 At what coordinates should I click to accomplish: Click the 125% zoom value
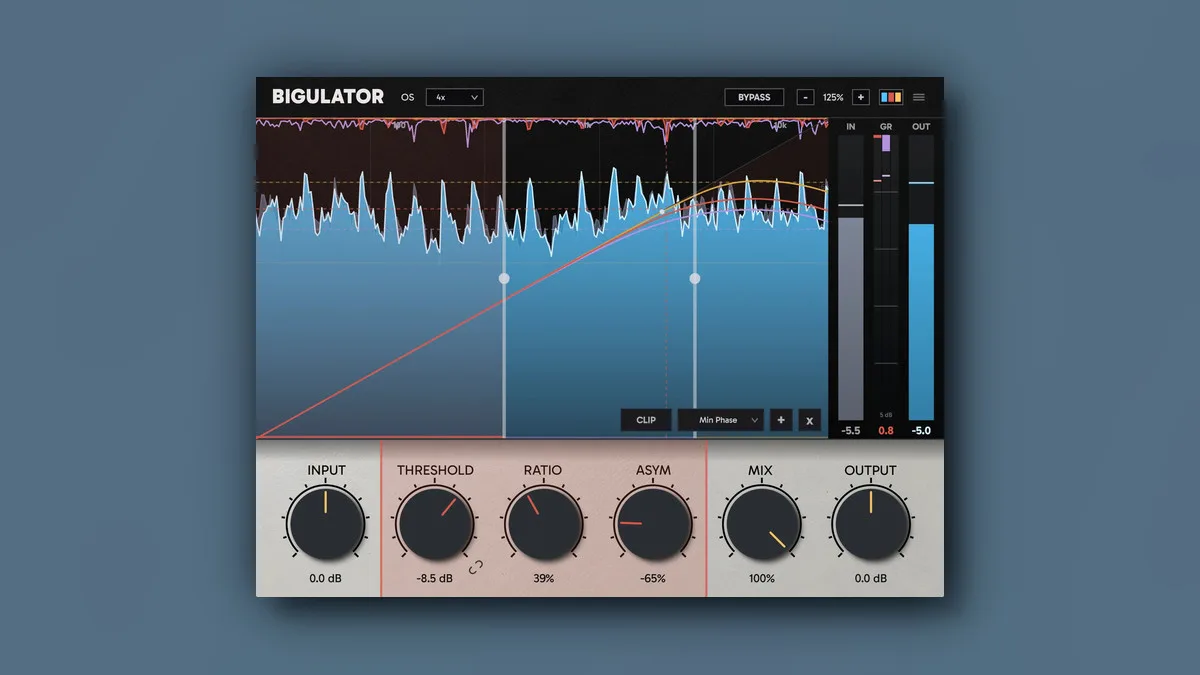[833, 98]
